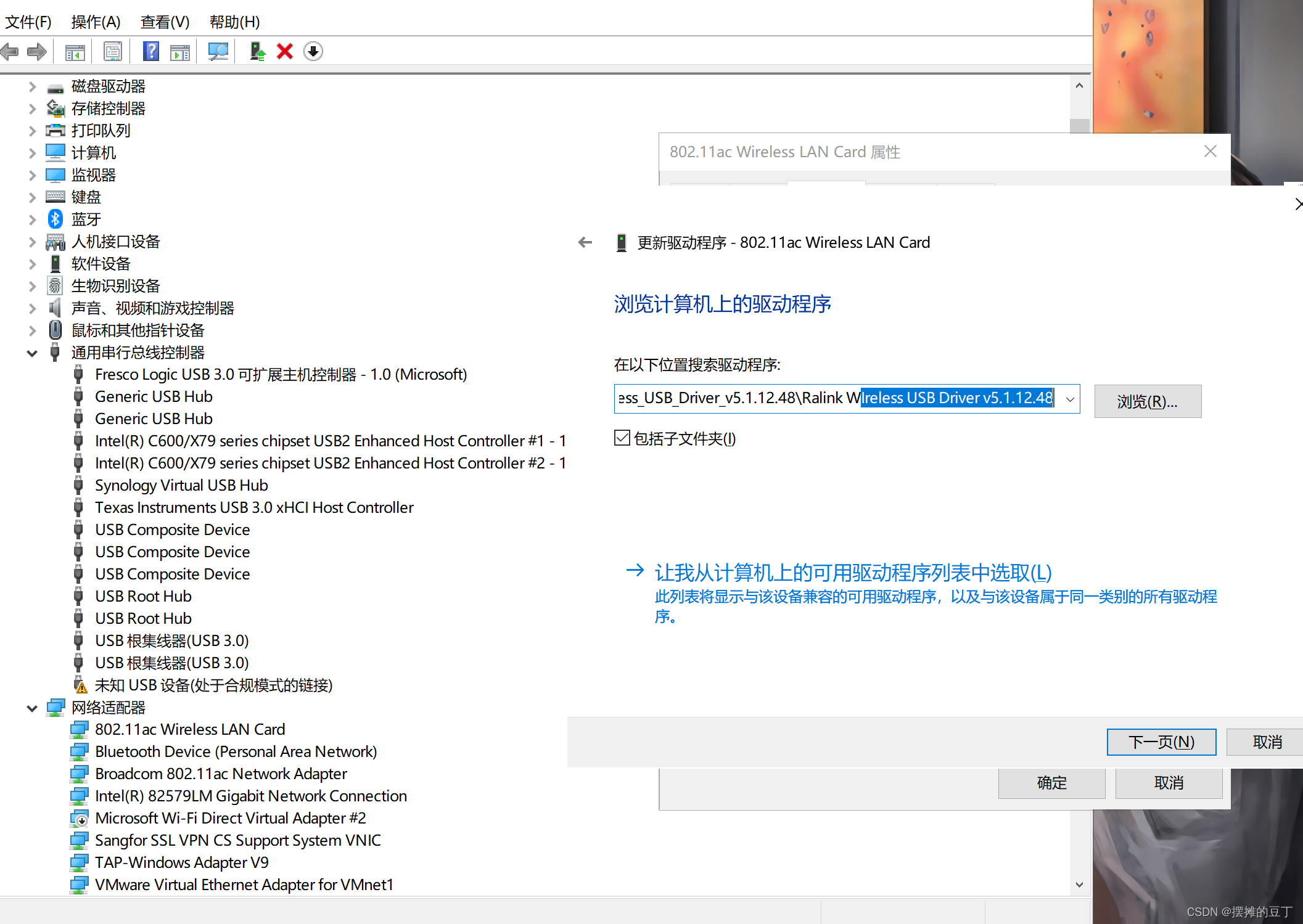The image size is (1303, 924).
Task: Click the forward navigation arrow in toolbar
Action: click(37, 51)
